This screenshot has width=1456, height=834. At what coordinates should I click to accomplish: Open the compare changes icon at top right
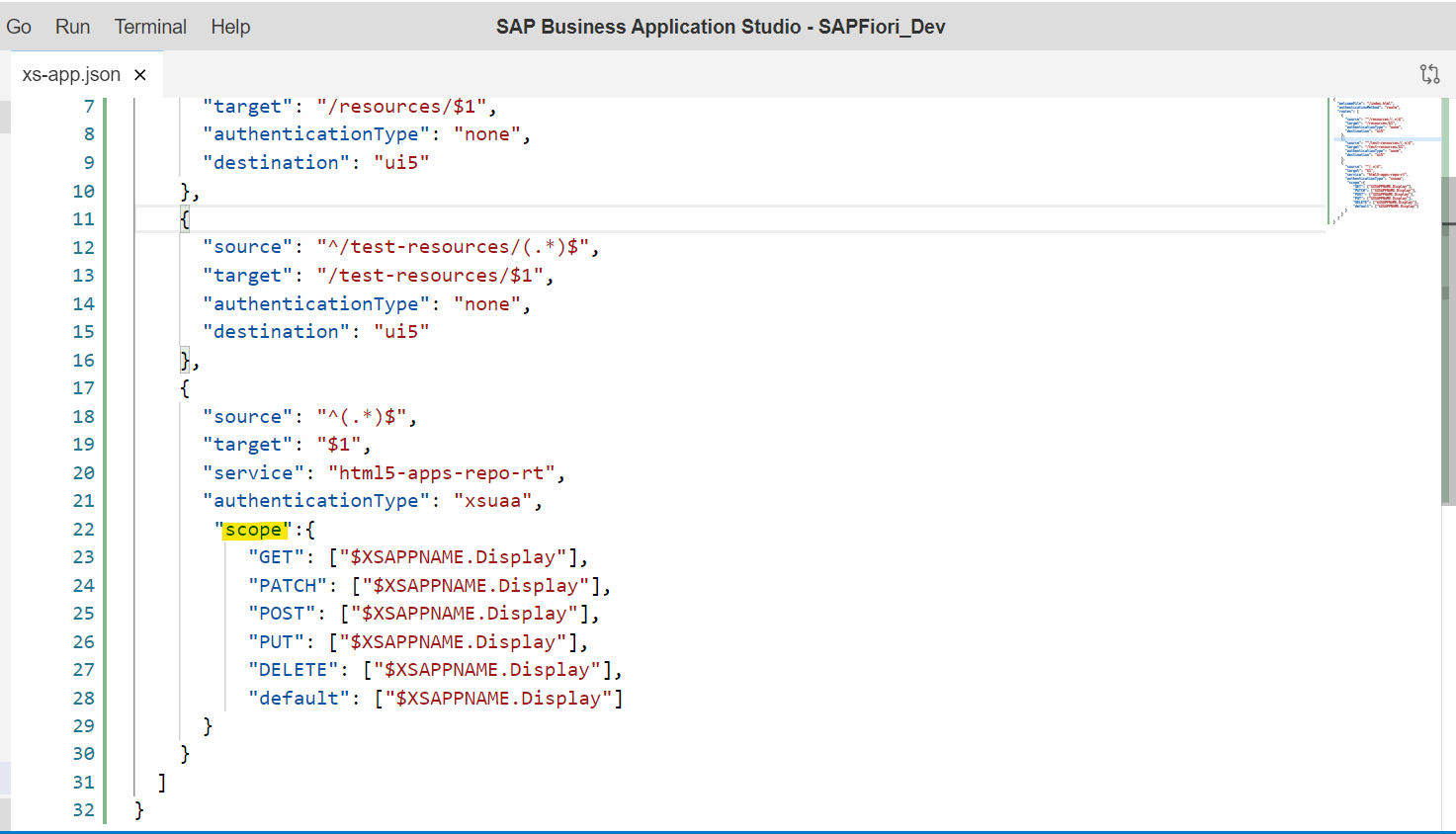click(x=1429, y=74)
